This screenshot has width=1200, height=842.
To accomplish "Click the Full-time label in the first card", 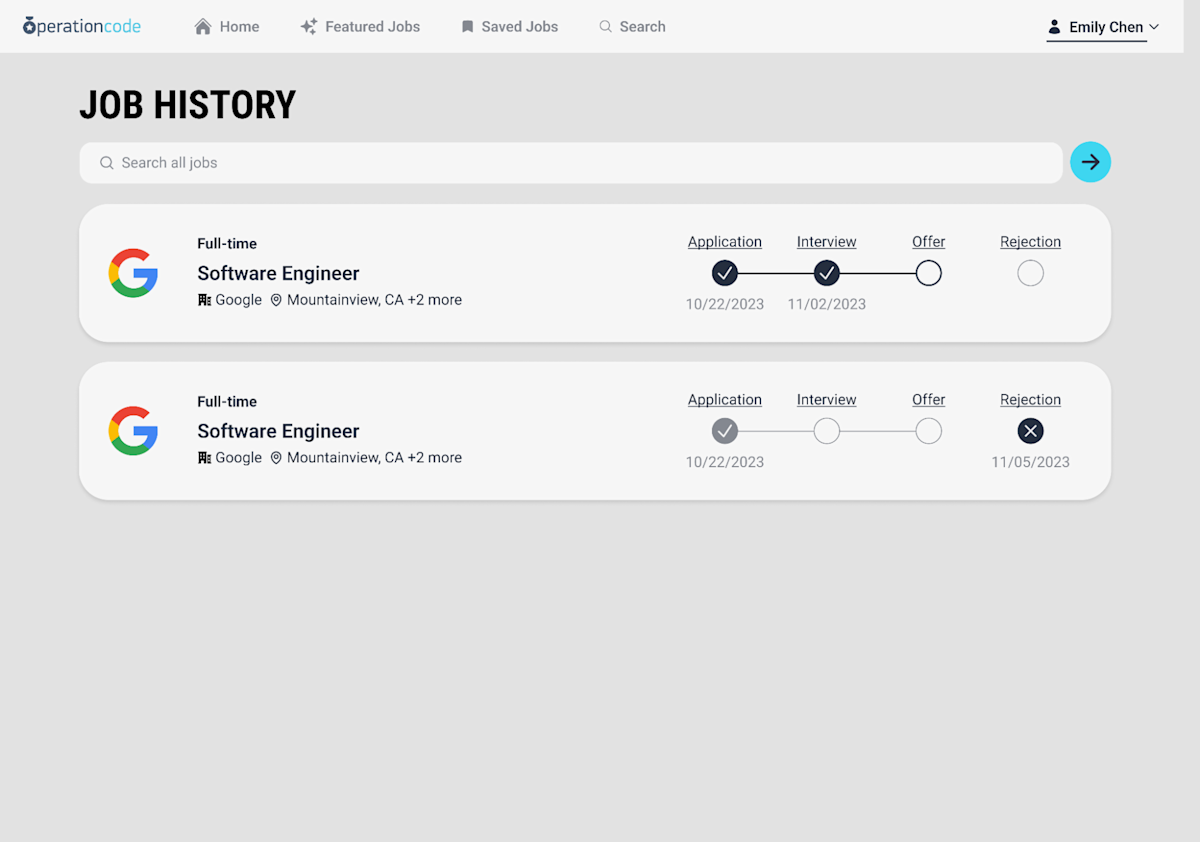I will pos(227,244).
